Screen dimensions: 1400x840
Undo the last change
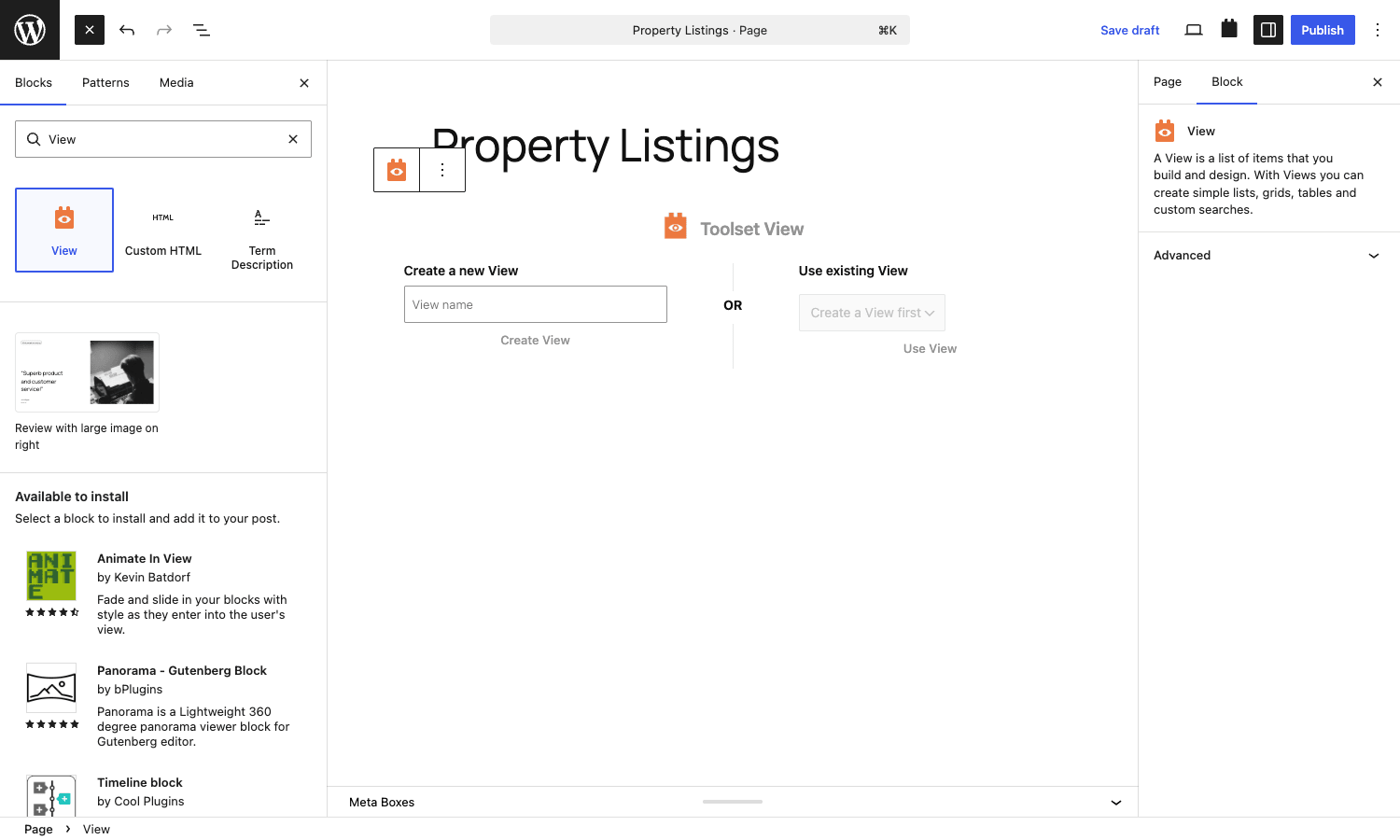pyautogui.click(x=127, y=30)
